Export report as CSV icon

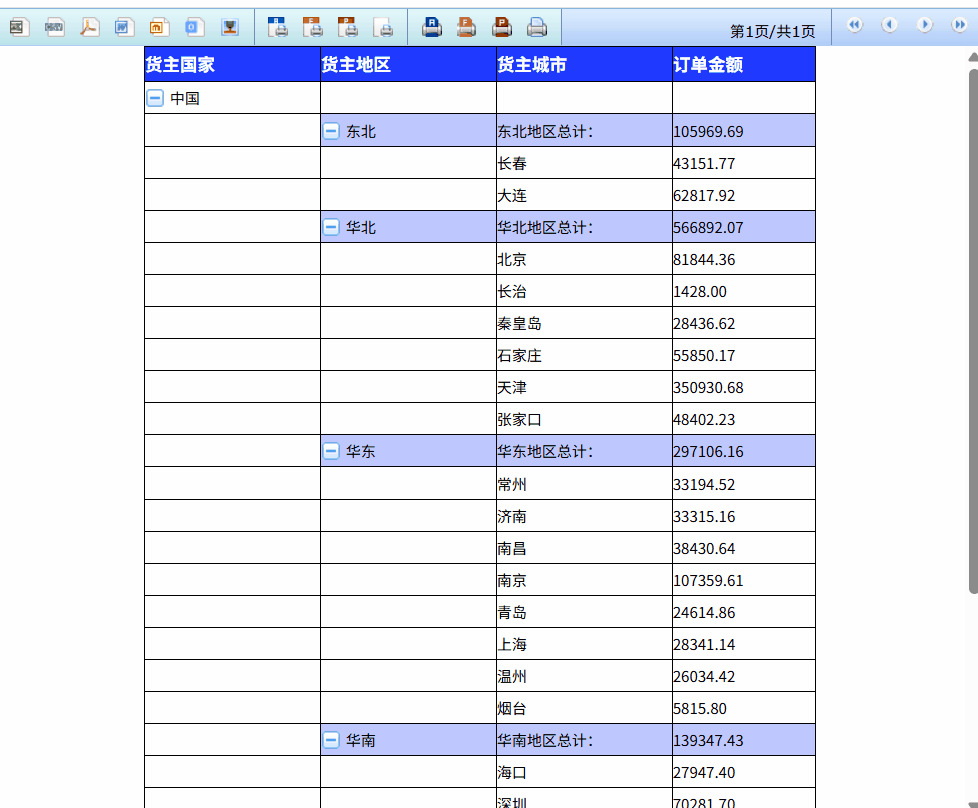pos(54,27)
